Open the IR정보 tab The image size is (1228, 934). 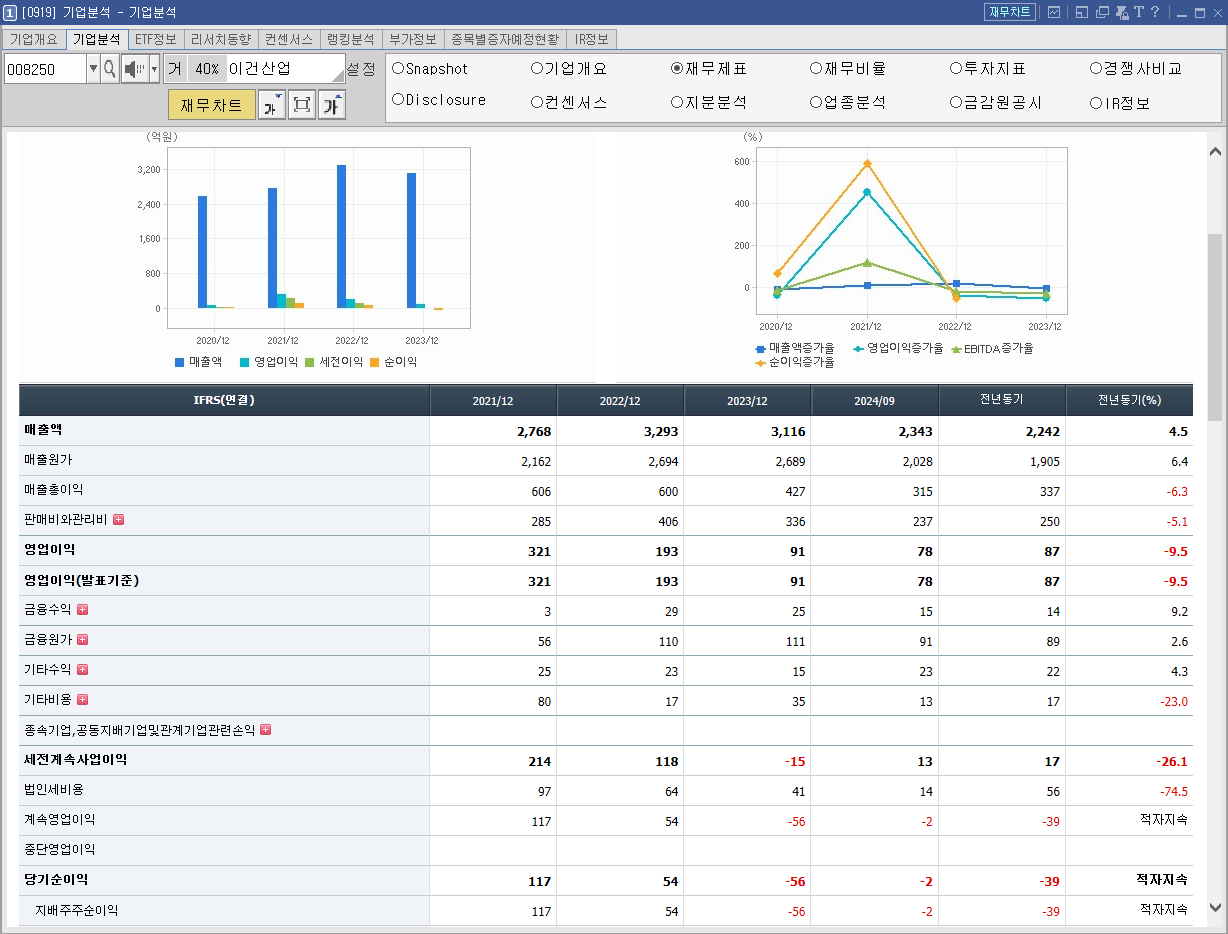point(592,40)
